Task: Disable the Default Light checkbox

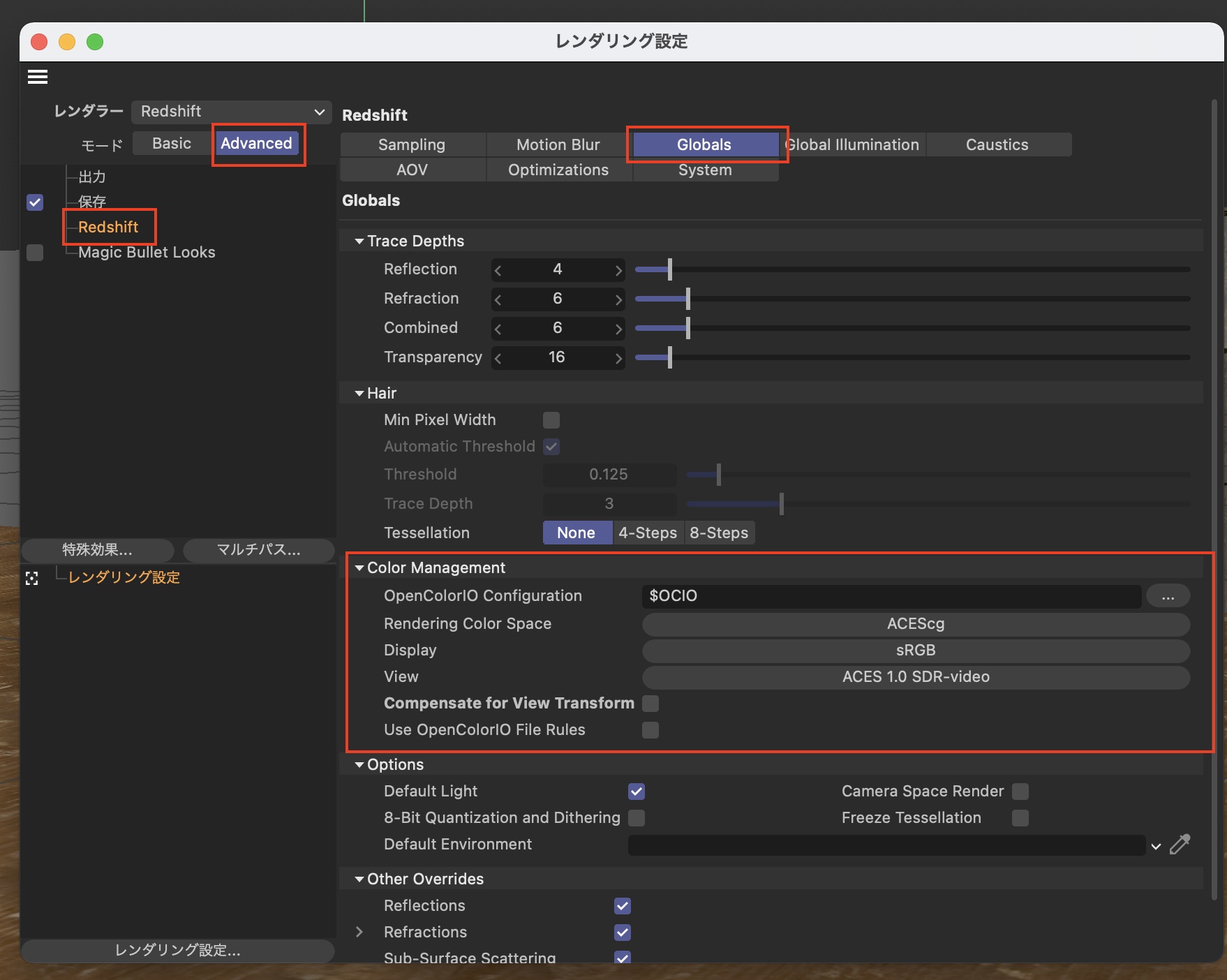Action: (636, 792)
